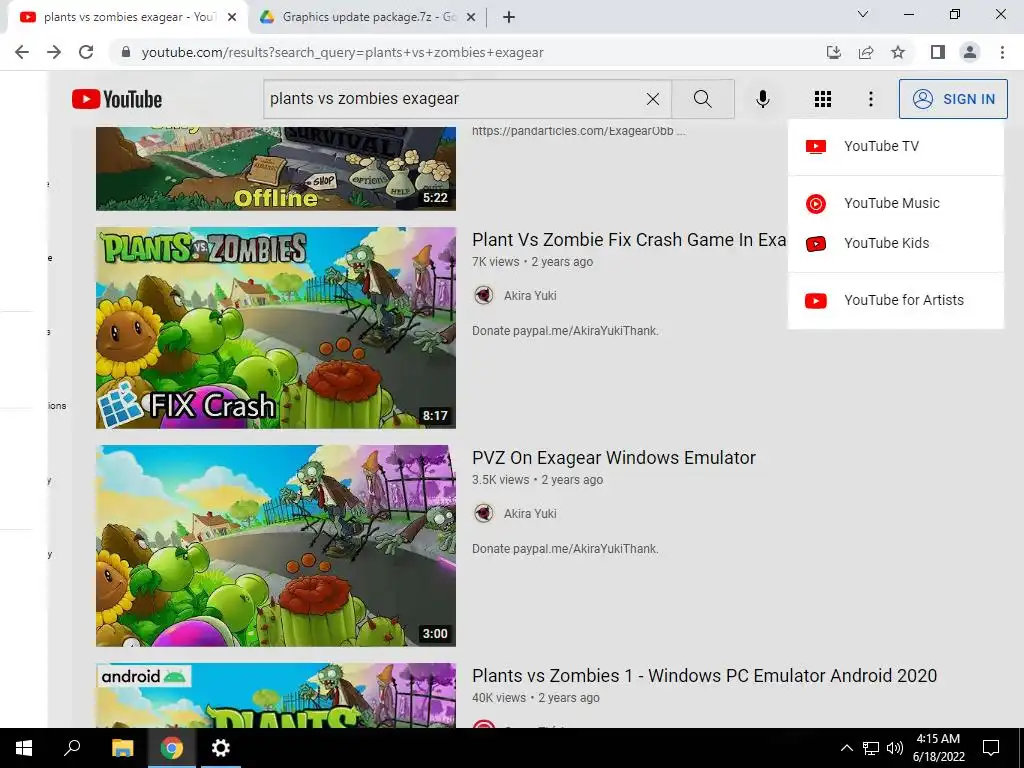Image resolution: width=1024 pixels, height=768 pixels.
Task: Click '7K views • 2 years ago' text
Action: coord(532,262)
